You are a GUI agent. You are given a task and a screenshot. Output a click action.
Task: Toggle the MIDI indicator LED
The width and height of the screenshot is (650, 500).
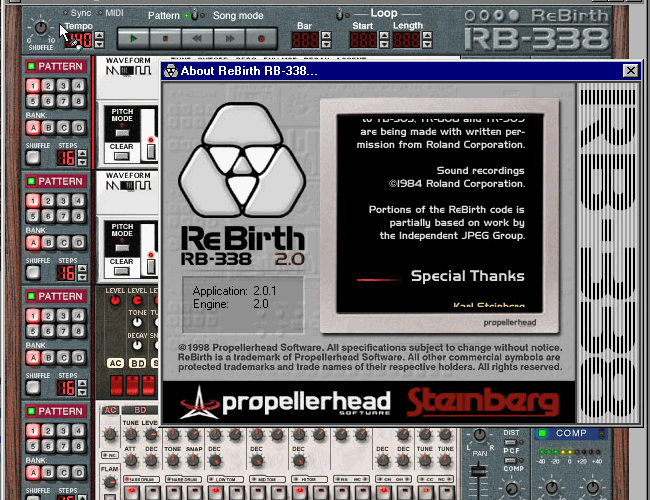click(100, 13)
